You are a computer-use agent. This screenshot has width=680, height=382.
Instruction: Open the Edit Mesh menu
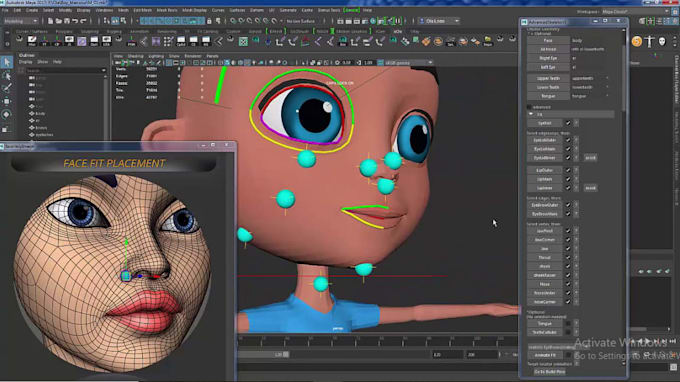click(x=142, y=10)
